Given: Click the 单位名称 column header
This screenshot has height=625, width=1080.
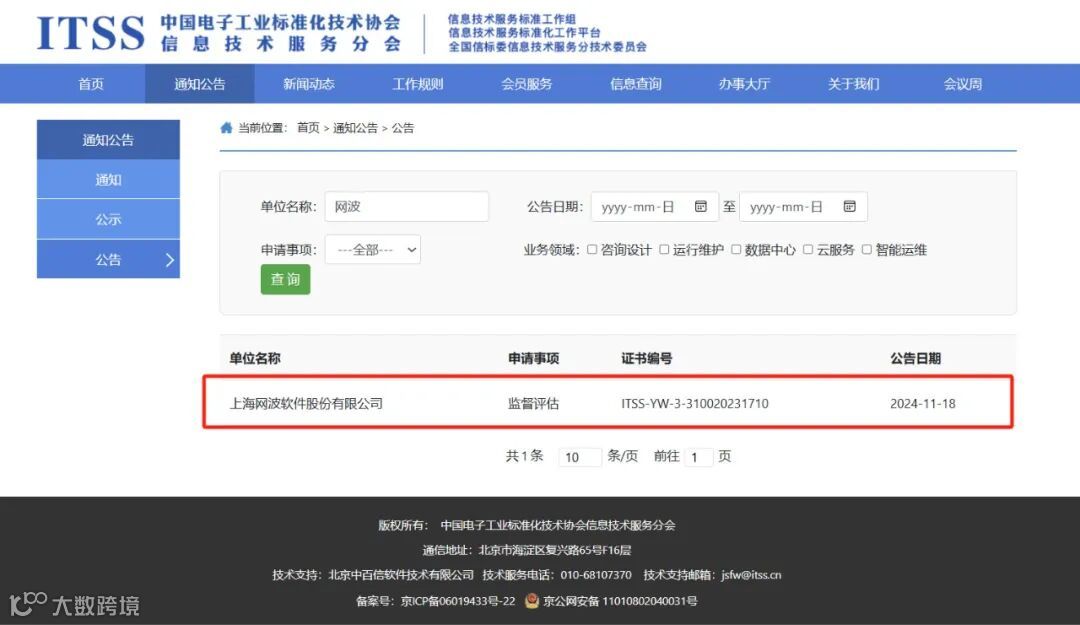Looking at the screenshot, I should (x=255, y=358).
